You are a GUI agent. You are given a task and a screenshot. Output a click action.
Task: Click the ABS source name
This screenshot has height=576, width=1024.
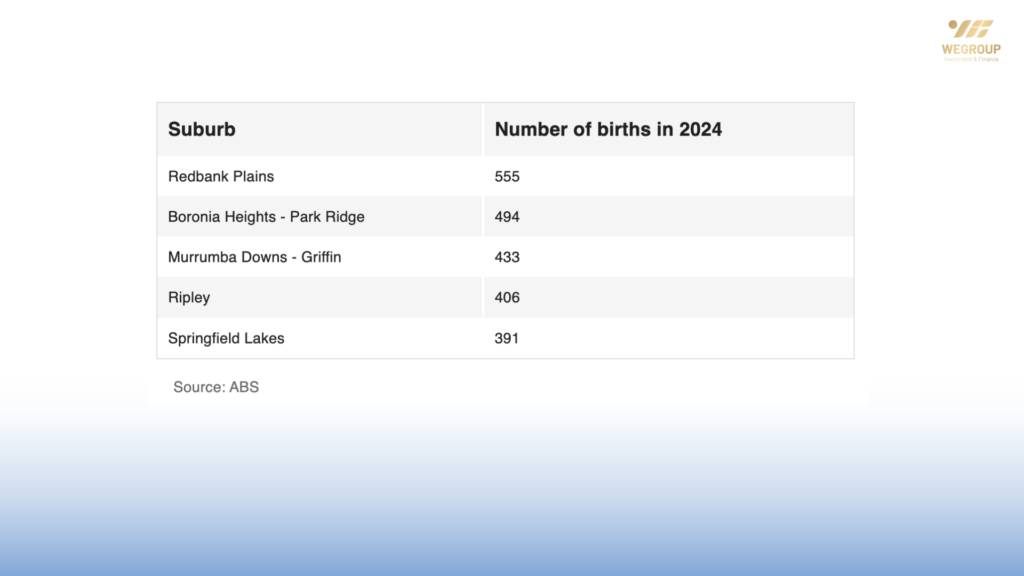pos(244,387)
